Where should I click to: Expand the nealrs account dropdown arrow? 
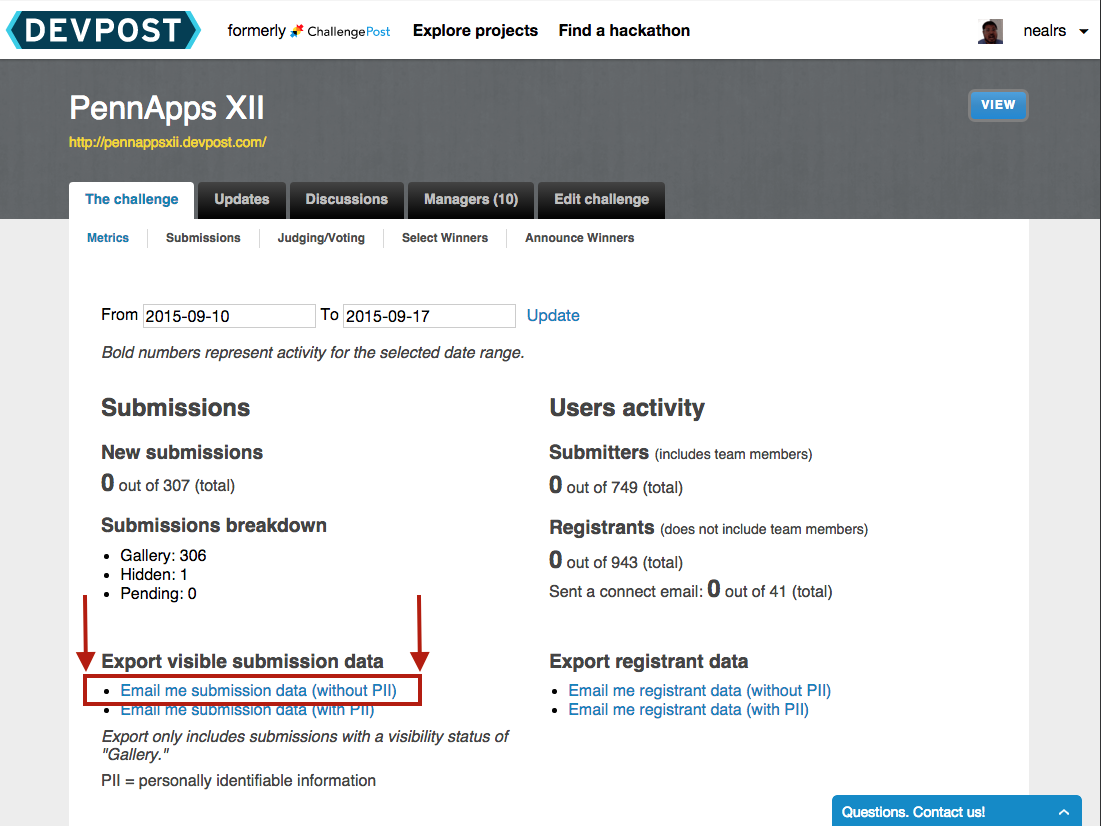coord(1083,32)
